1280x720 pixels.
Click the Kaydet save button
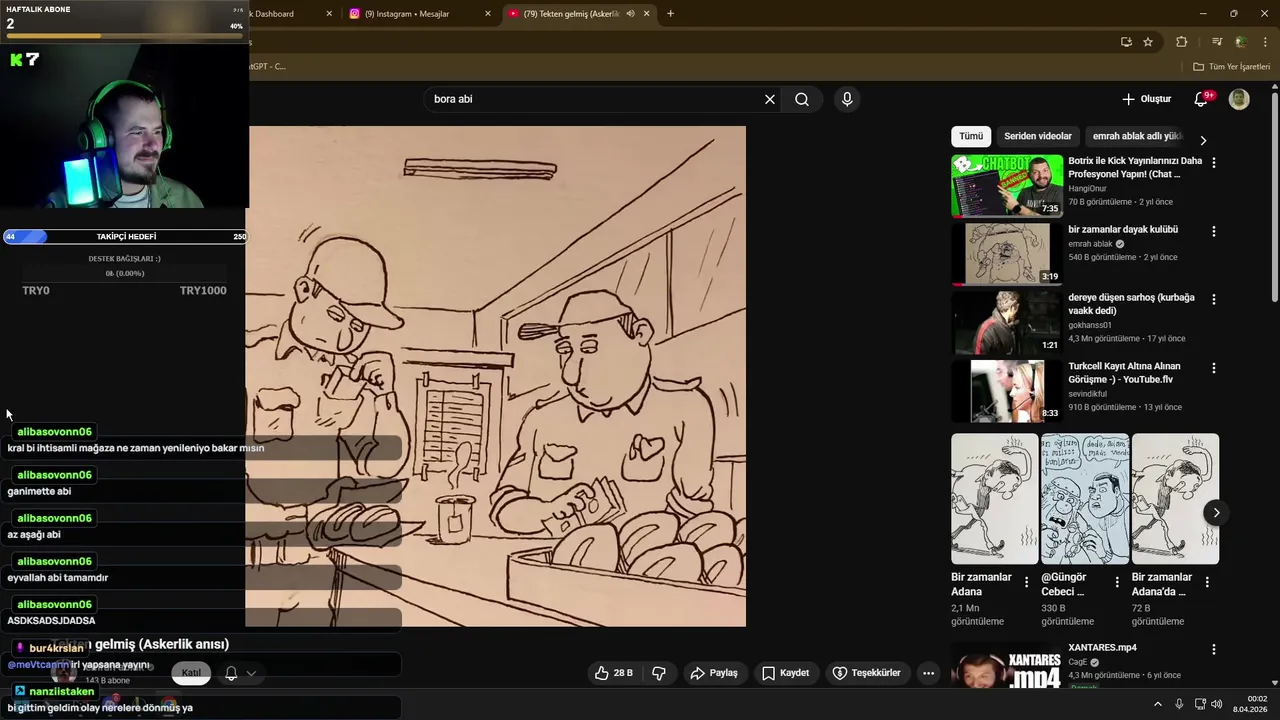pyautogui.click(x=785, y=673)
